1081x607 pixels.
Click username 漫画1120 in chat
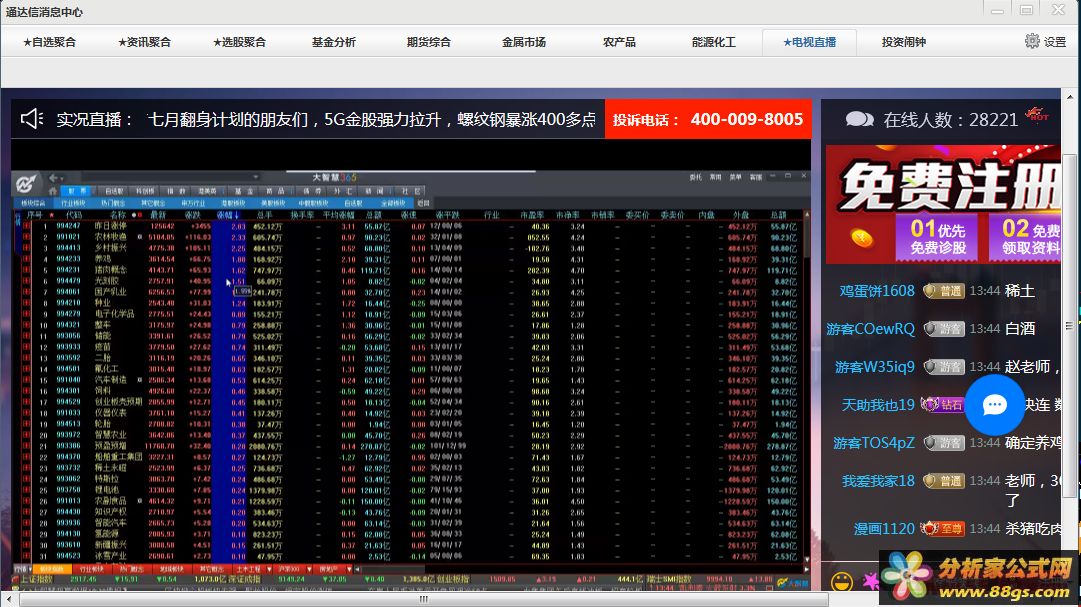[x=884, y=529]
